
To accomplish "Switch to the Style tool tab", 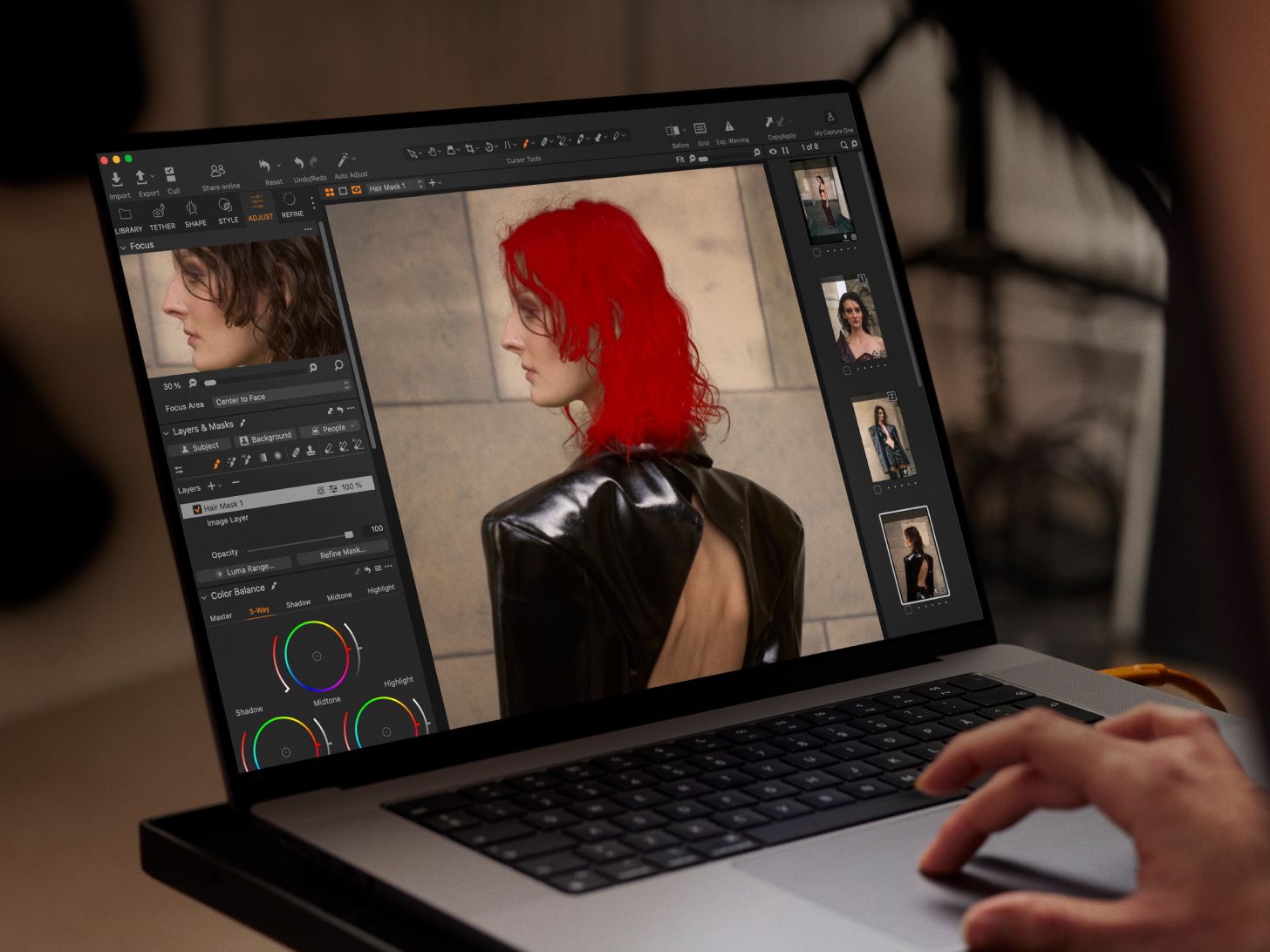I will [226, 209].
